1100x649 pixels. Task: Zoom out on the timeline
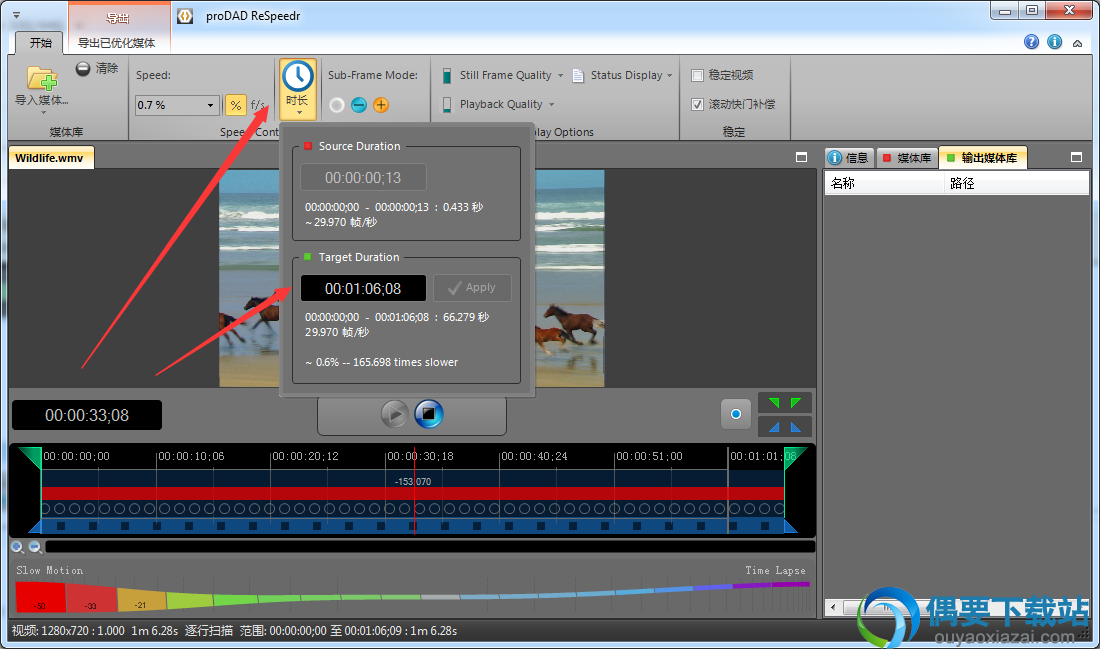tap(34, 547)
